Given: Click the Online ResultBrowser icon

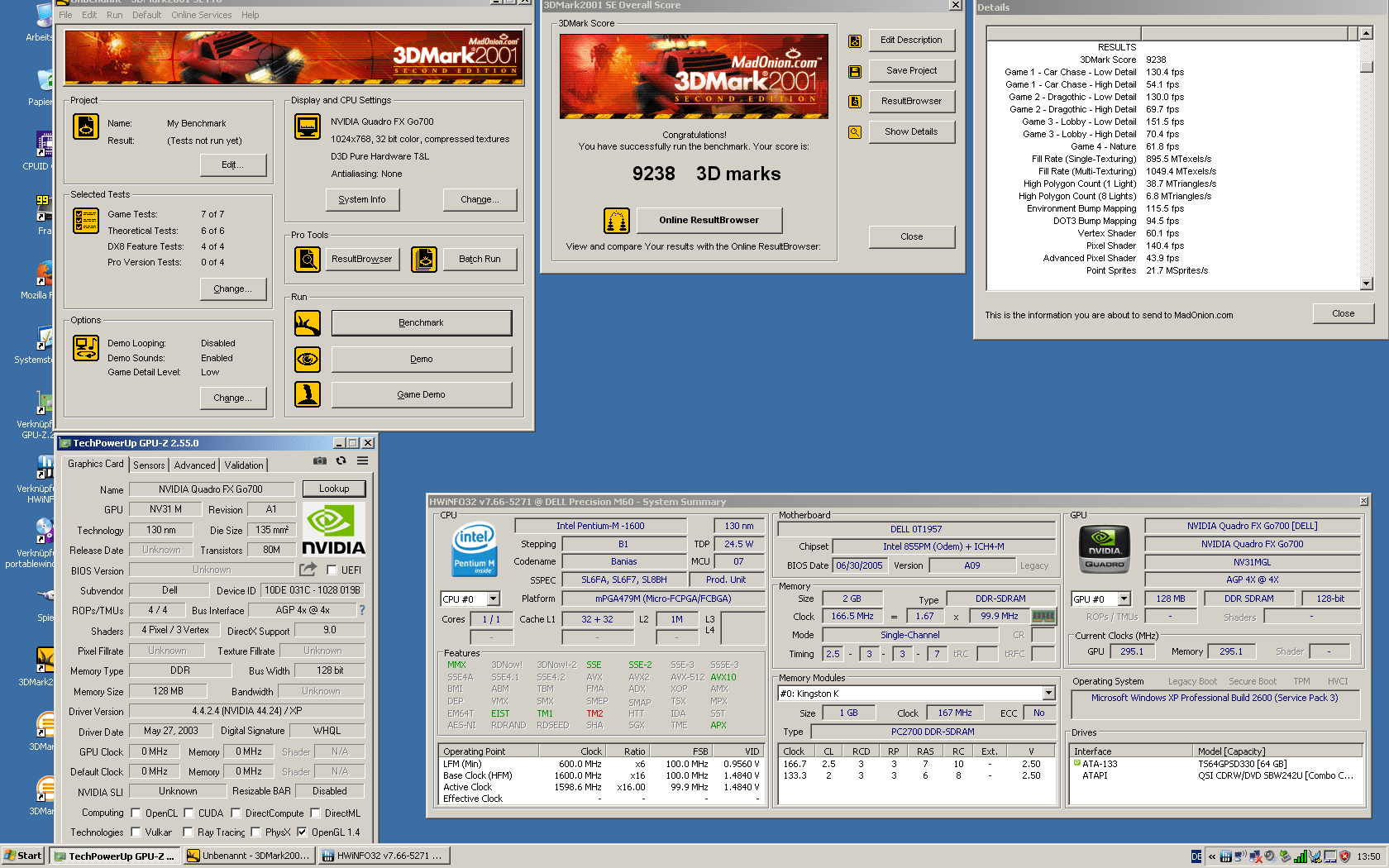Looking at the screenshot, I should pyautogui.click(x=617, y=221).
